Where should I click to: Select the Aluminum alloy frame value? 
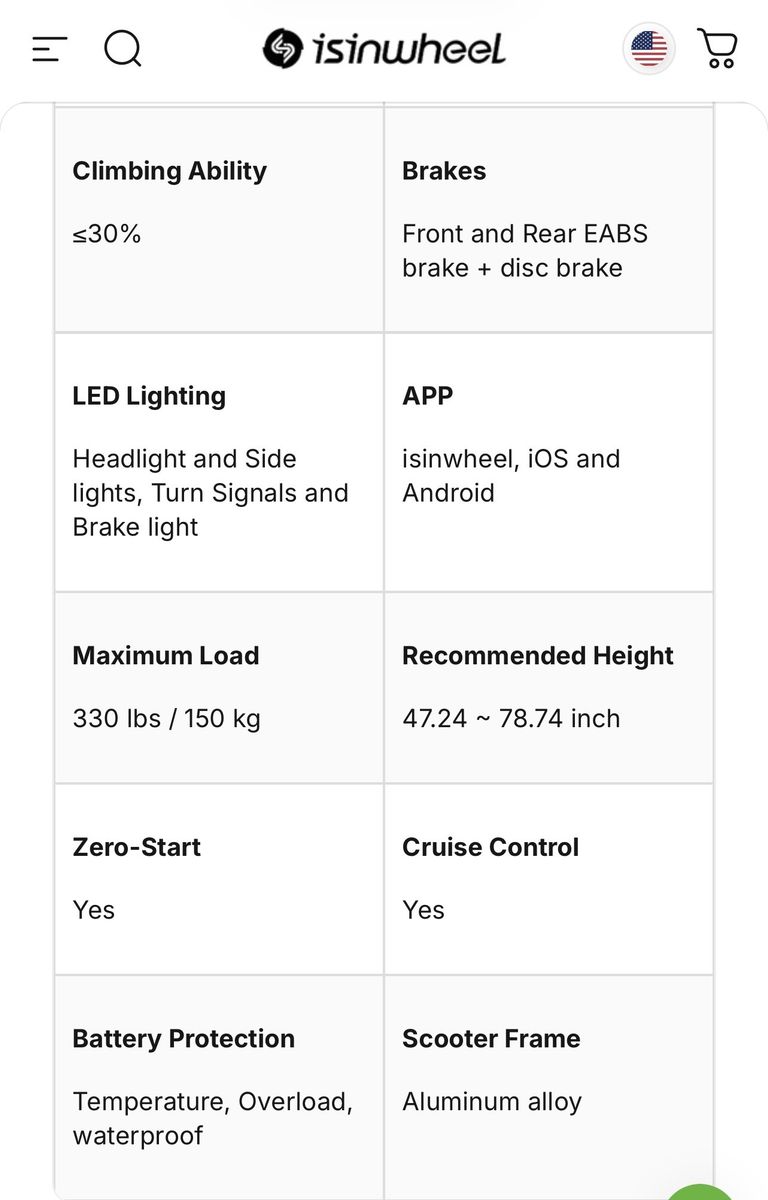pyautogui.click(x=491, y=1102)
